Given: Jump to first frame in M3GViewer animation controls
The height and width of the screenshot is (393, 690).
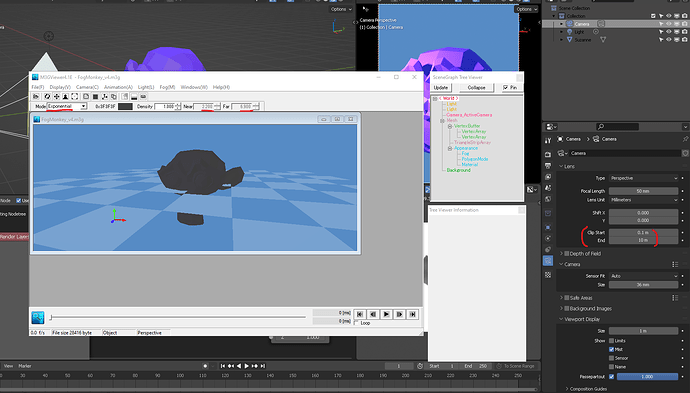Looking at the screenshot, I should coord(360,314).
